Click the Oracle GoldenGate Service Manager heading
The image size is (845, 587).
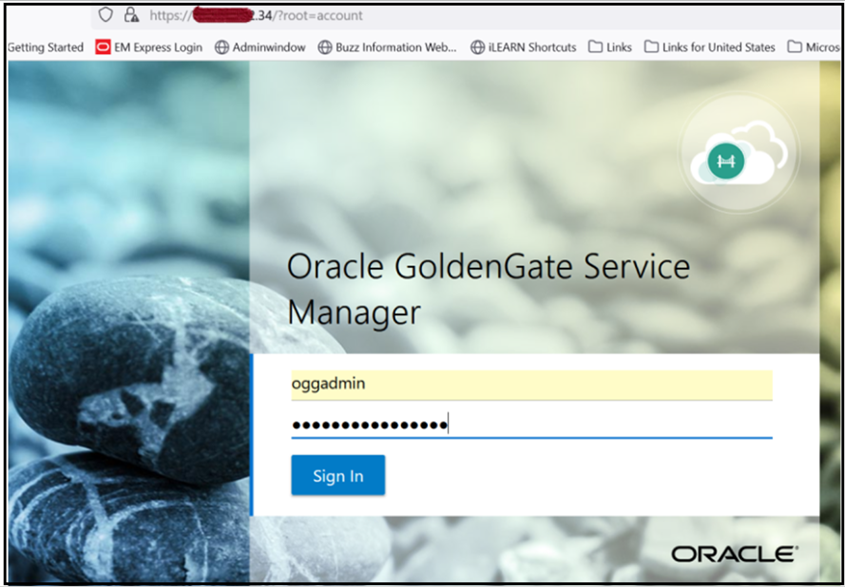coord(488,289)
